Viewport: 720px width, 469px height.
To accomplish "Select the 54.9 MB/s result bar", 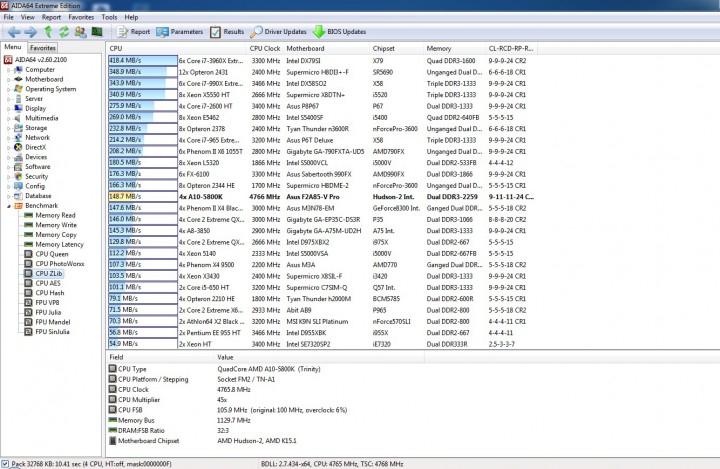I will [x=143, y=344].
